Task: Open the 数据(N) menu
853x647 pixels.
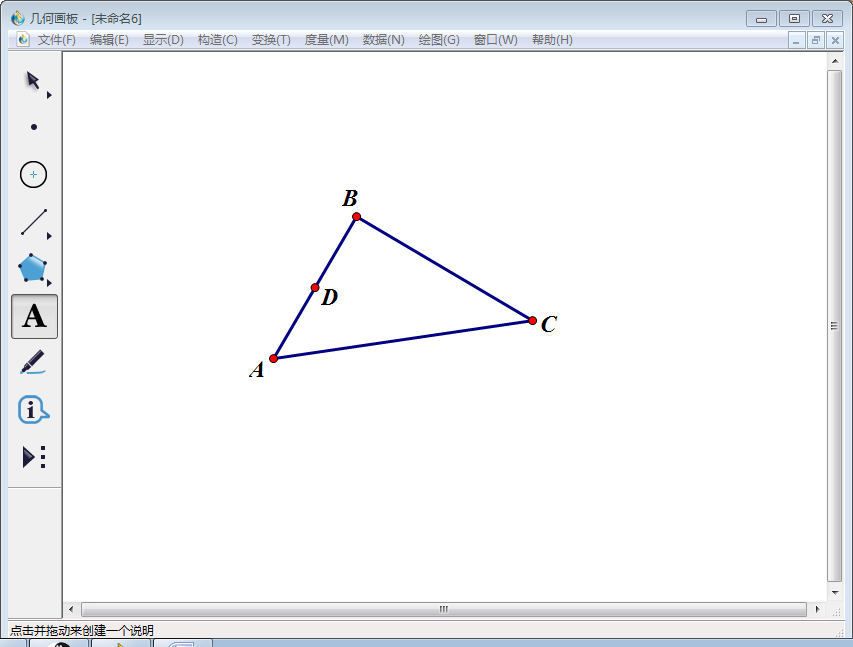Action: 384,40
